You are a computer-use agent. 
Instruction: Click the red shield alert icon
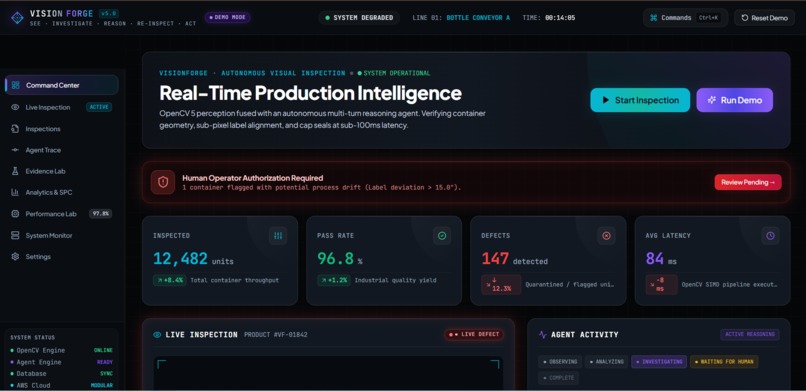tap(163, 182)
